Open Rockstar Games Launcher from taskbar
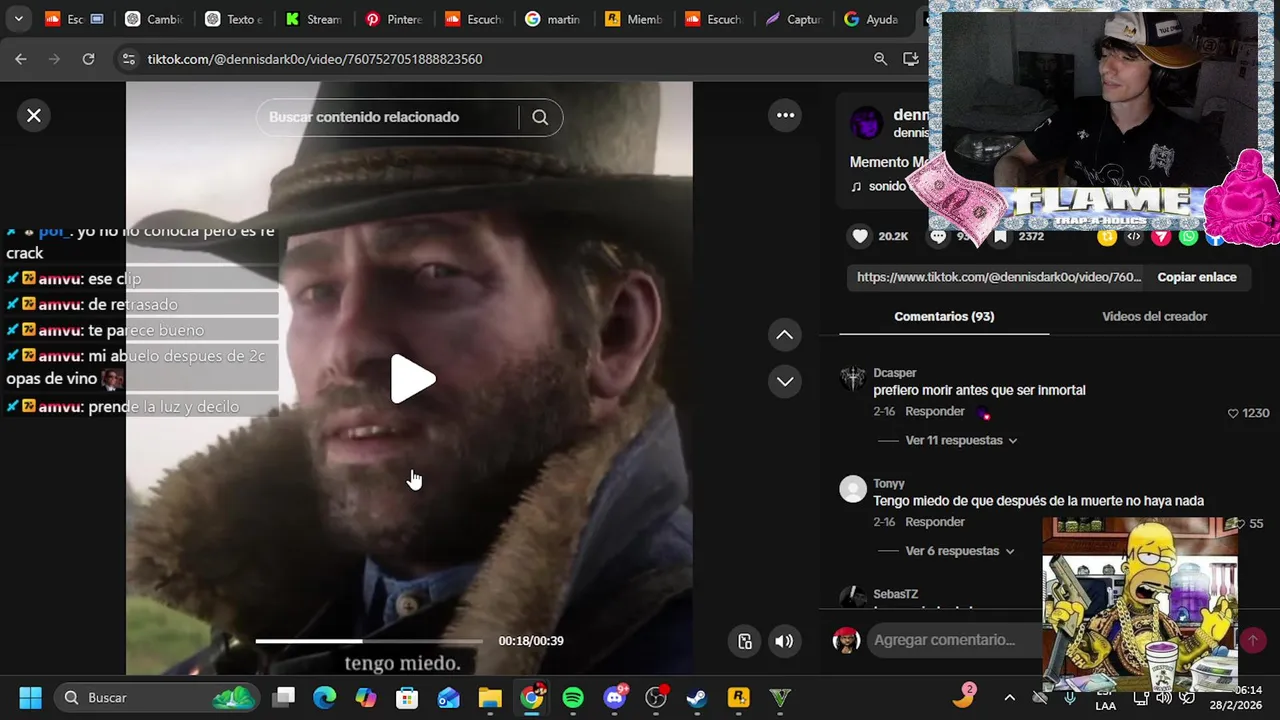 pyautogui.click(x=739, y=697)
